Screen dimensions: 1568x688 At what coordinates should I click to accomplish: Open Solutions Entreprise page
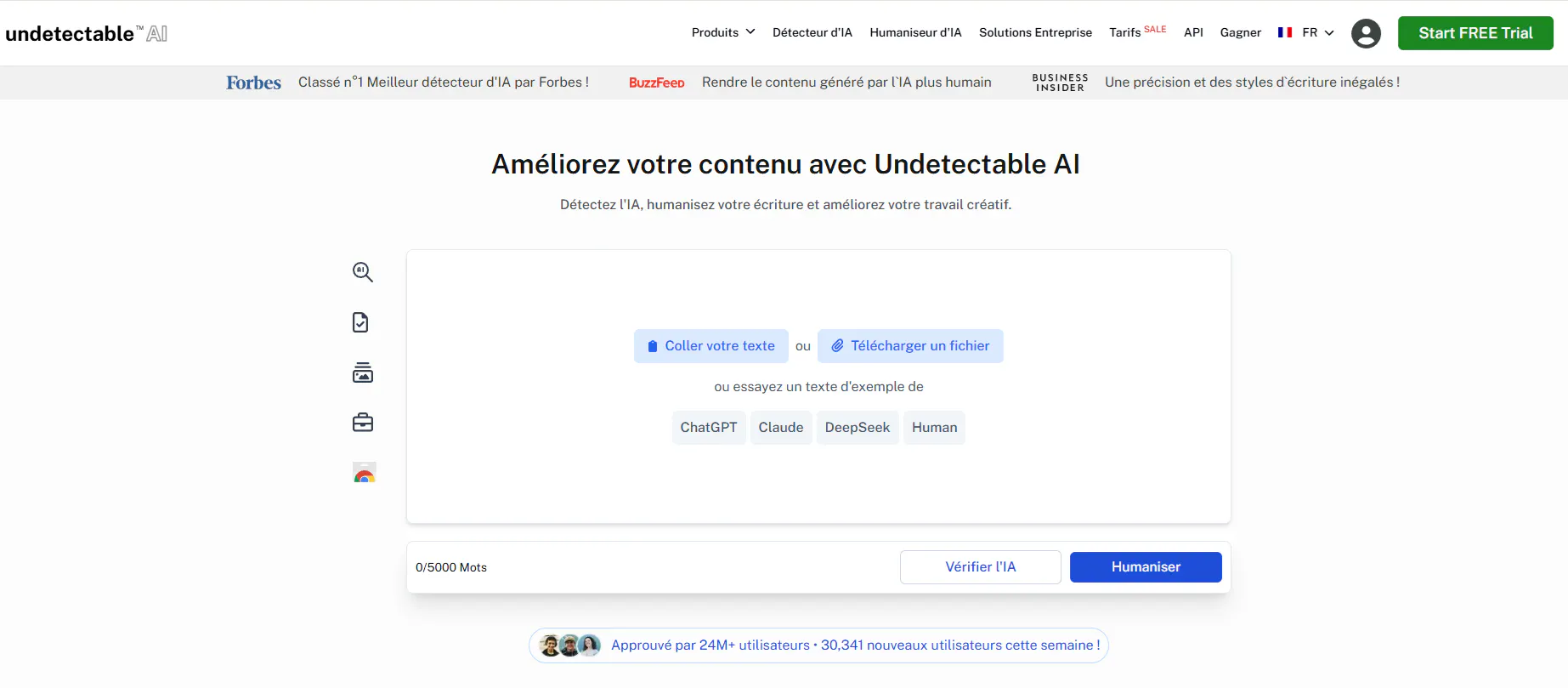click(1035, 32)
